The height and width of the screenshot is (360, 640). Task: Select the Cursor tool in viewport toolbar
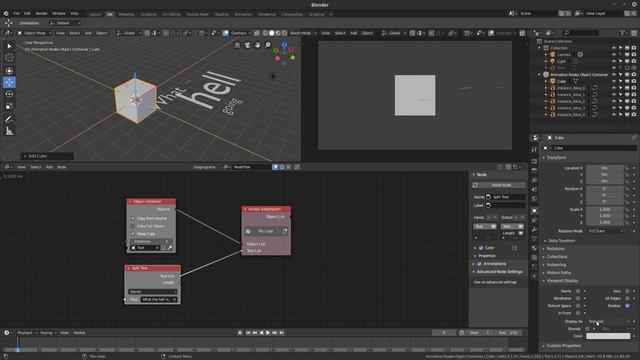[x=9, y=58]
